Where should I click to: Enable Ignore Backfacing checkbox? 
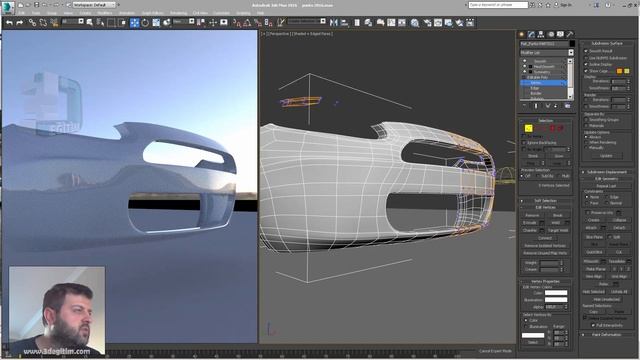point(524,143)
